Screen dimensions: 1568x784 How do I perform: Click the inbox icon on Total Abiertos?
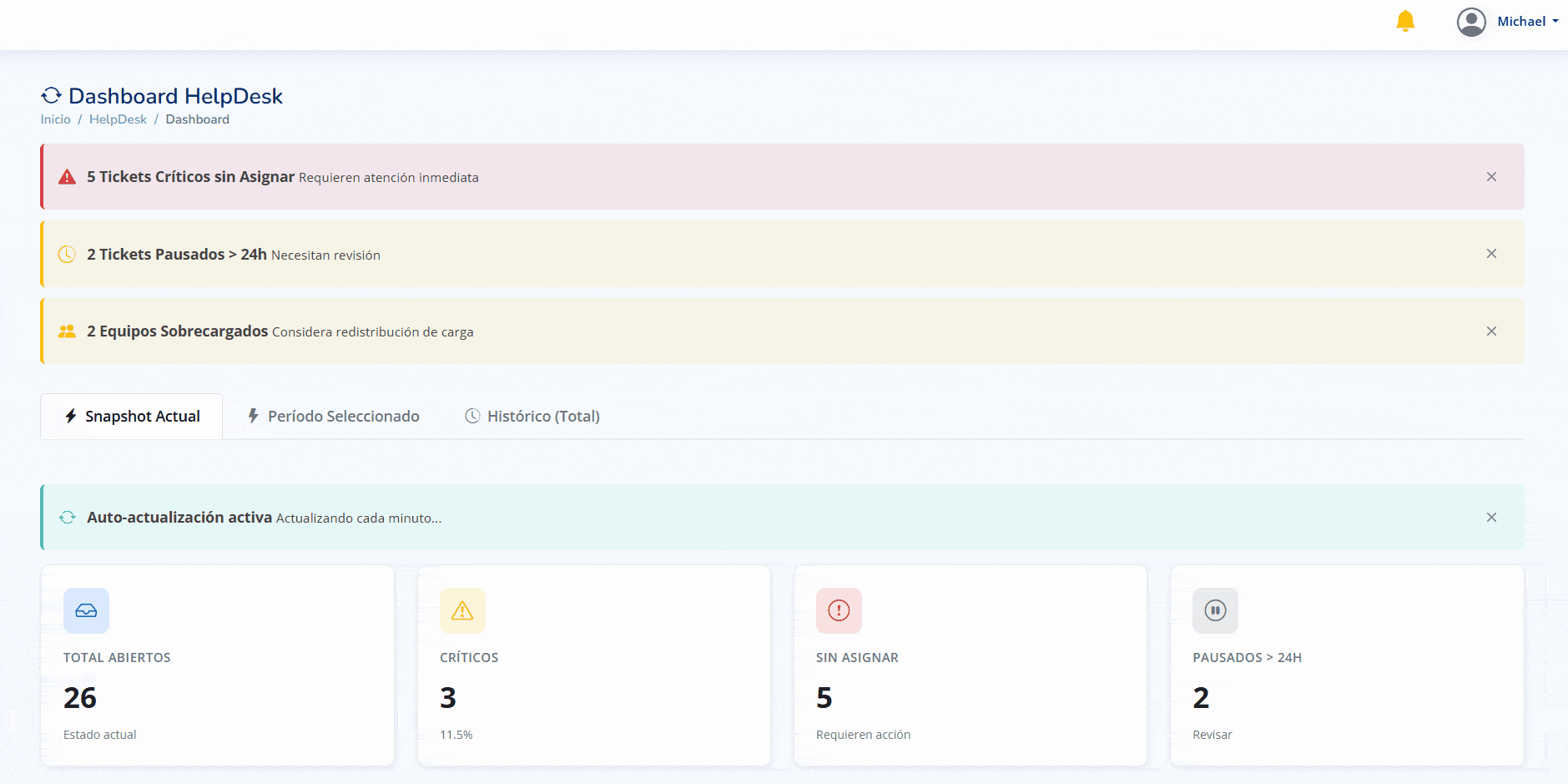pyautogui.click(x=86, y=610)
